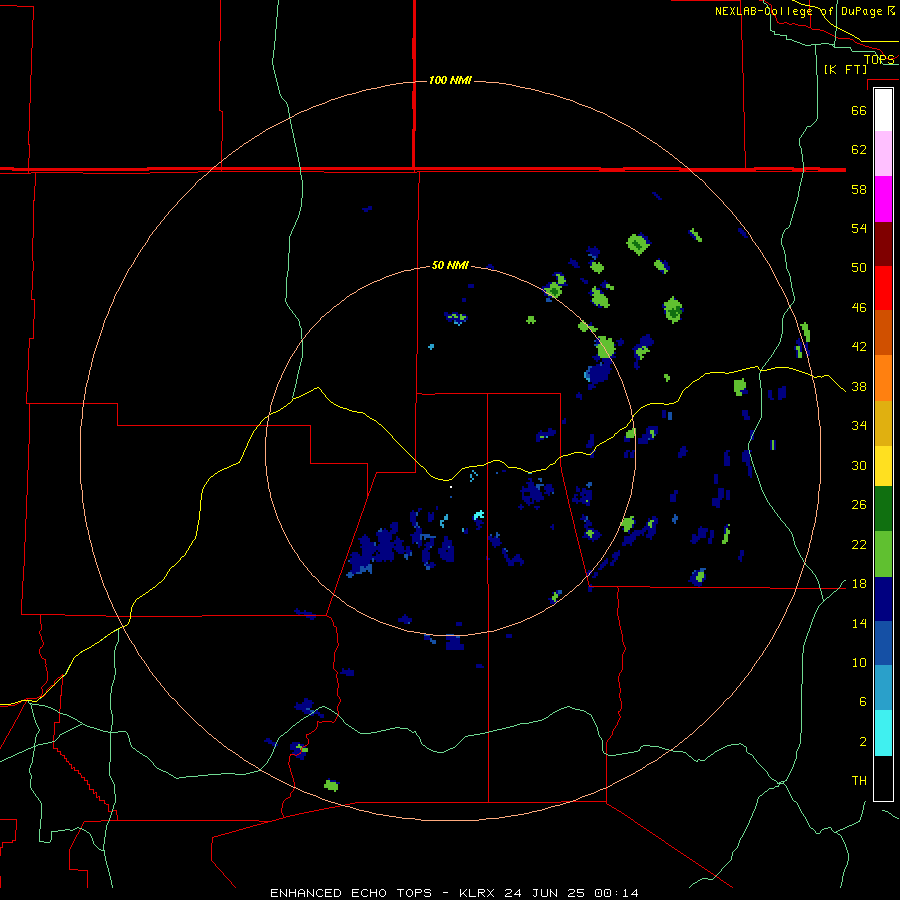This screenshot has height=900, width=900.
Task: Click the 46 value on the scale
Action: point(859,308)
